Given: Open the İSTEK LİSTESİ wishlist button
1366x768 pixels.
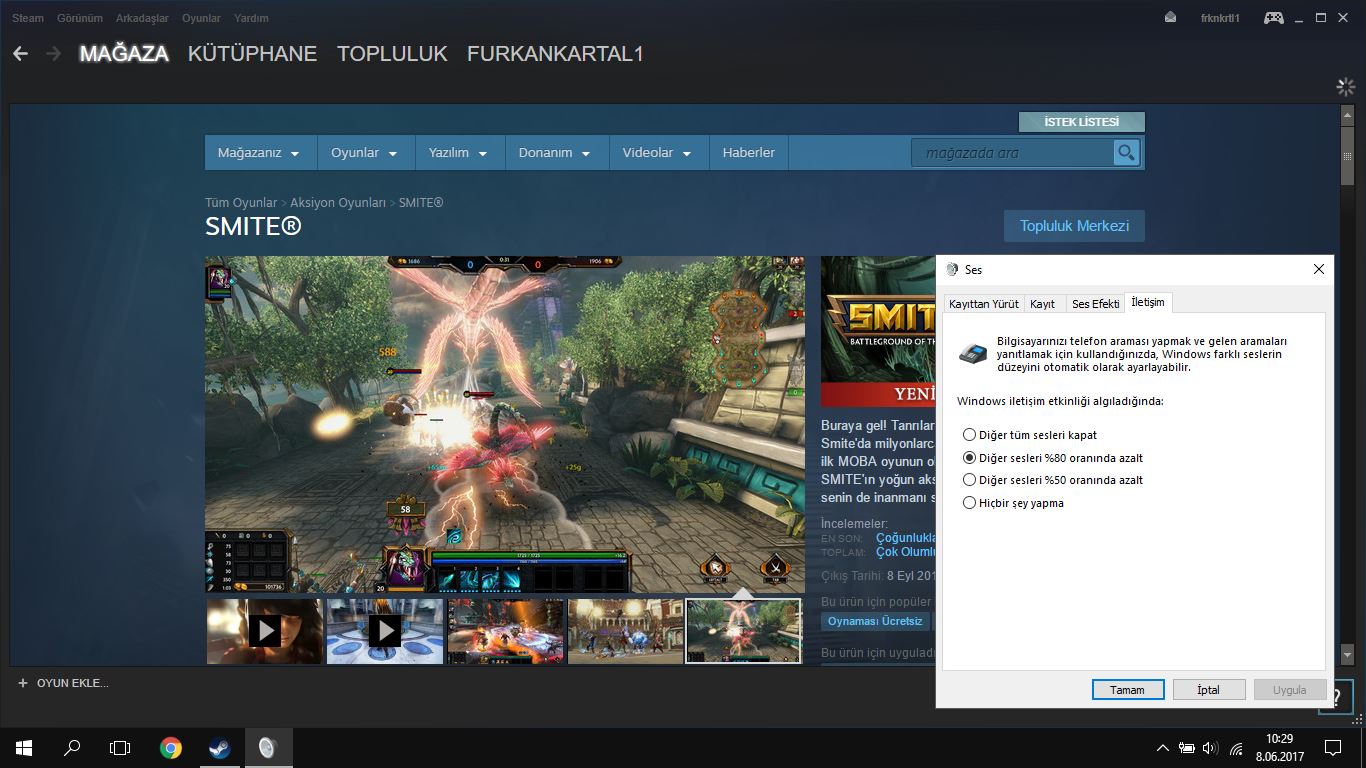Looking at the screenshot, I should 1081,122.
